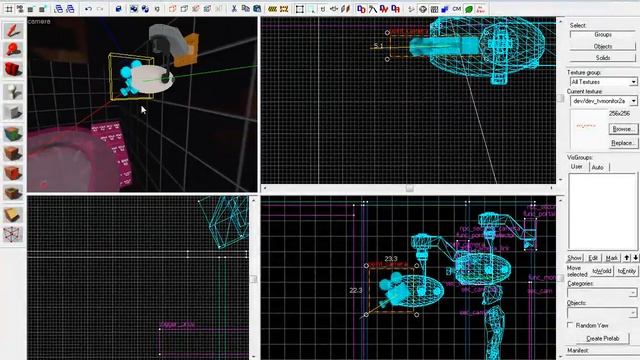The width and height of the screenshot is (640, 360).
Task: Click the Show VisGroup button
Action: click(574, 258)
